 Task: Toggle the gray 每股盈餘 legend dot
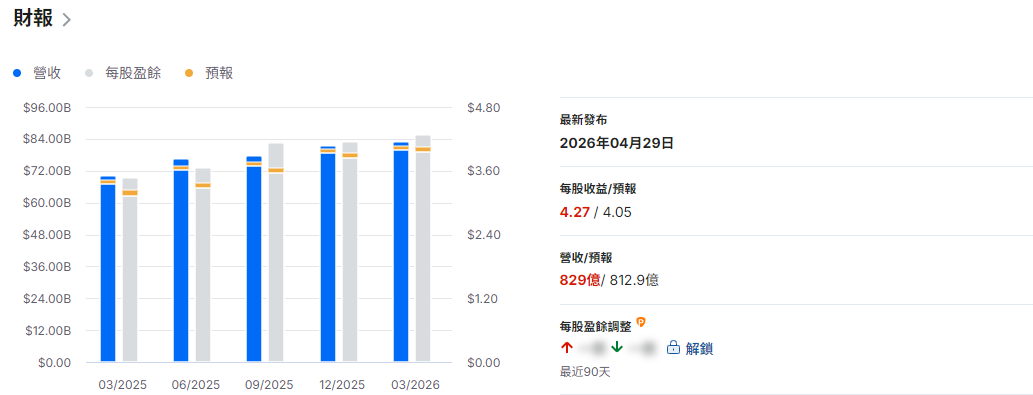pos(90,74)
